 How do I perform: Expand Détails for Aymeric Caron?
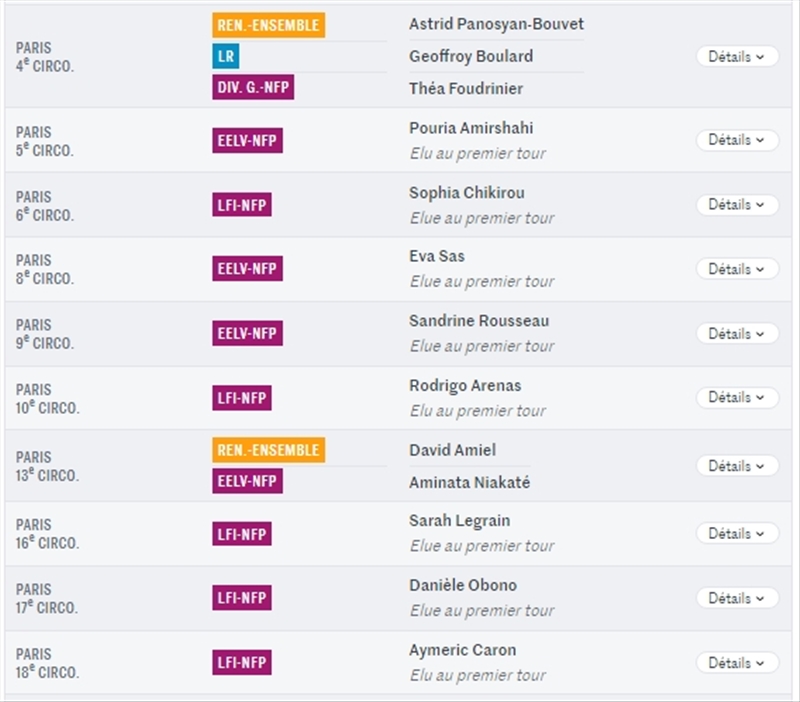click(737, 663)
